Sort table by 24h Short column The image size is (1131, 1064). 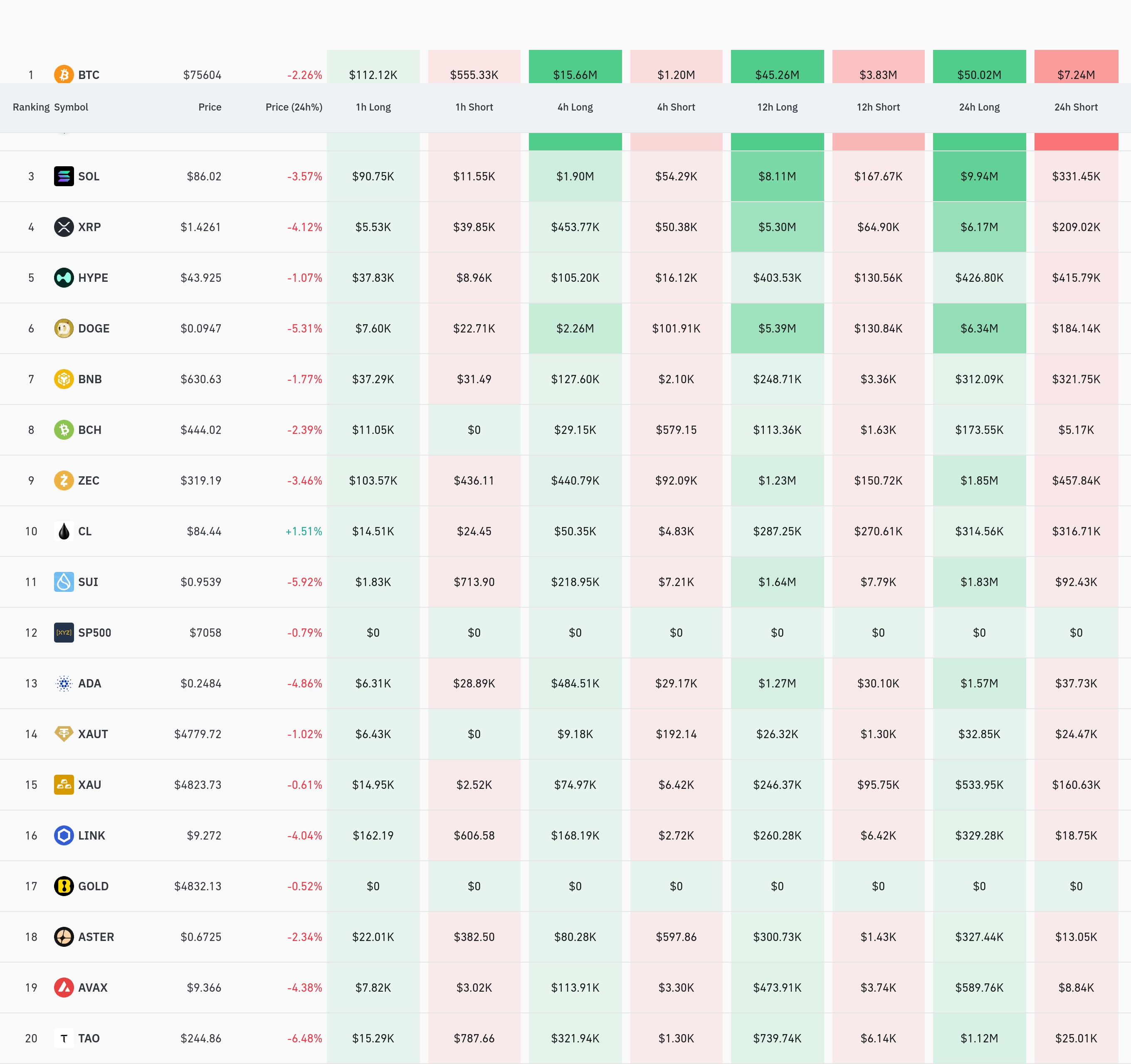1076,107
